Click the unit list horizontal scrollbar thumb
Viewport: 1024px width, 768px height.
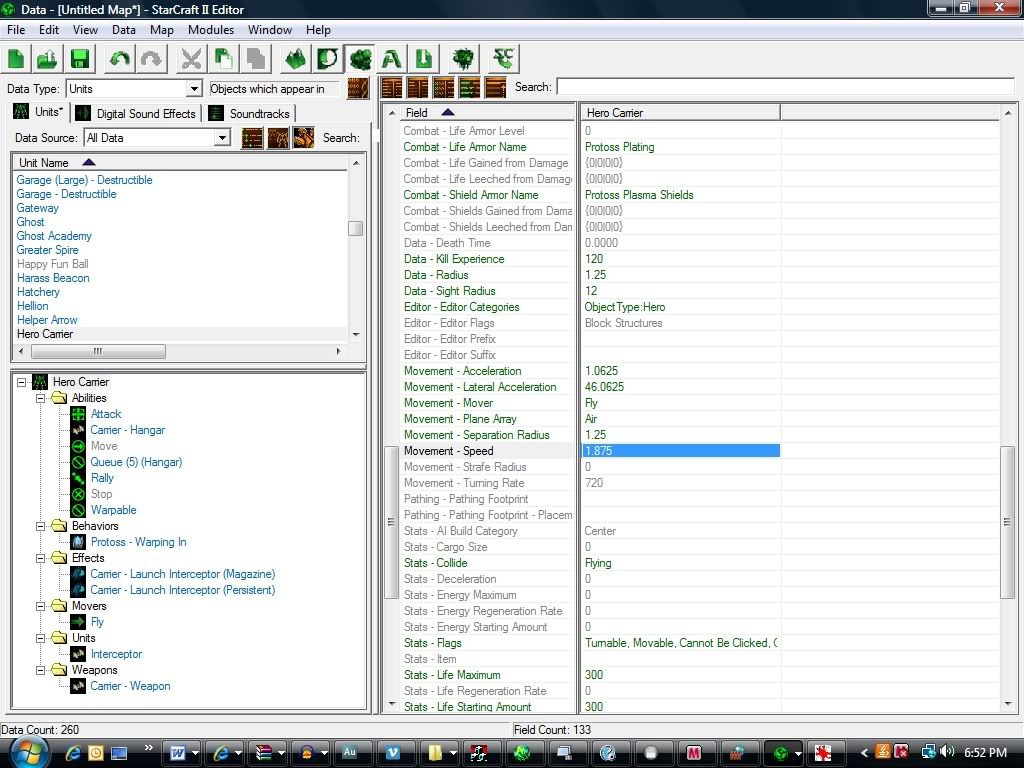(98, 351)
